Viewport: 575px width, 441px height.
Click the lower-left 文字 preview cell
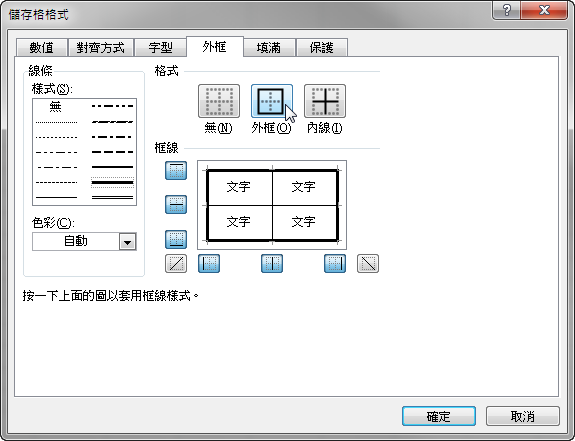(x=239, y=222)
